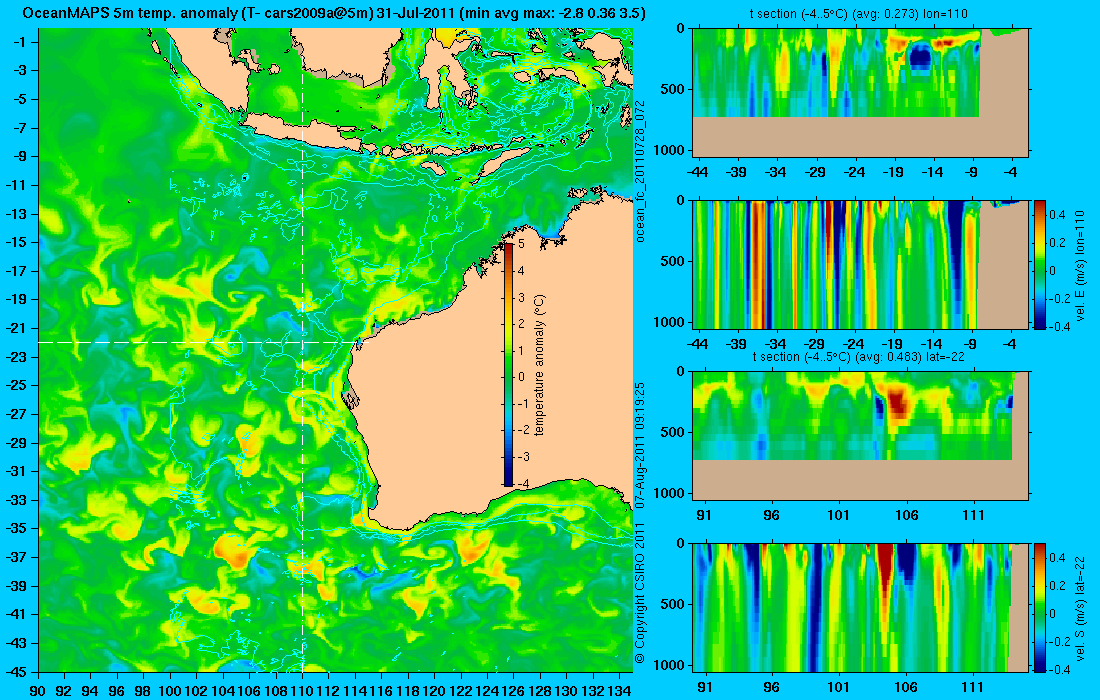The image size is (1100, 700).
Task: Click longitude tick "110" on main map axis
Action: [302, 691]
